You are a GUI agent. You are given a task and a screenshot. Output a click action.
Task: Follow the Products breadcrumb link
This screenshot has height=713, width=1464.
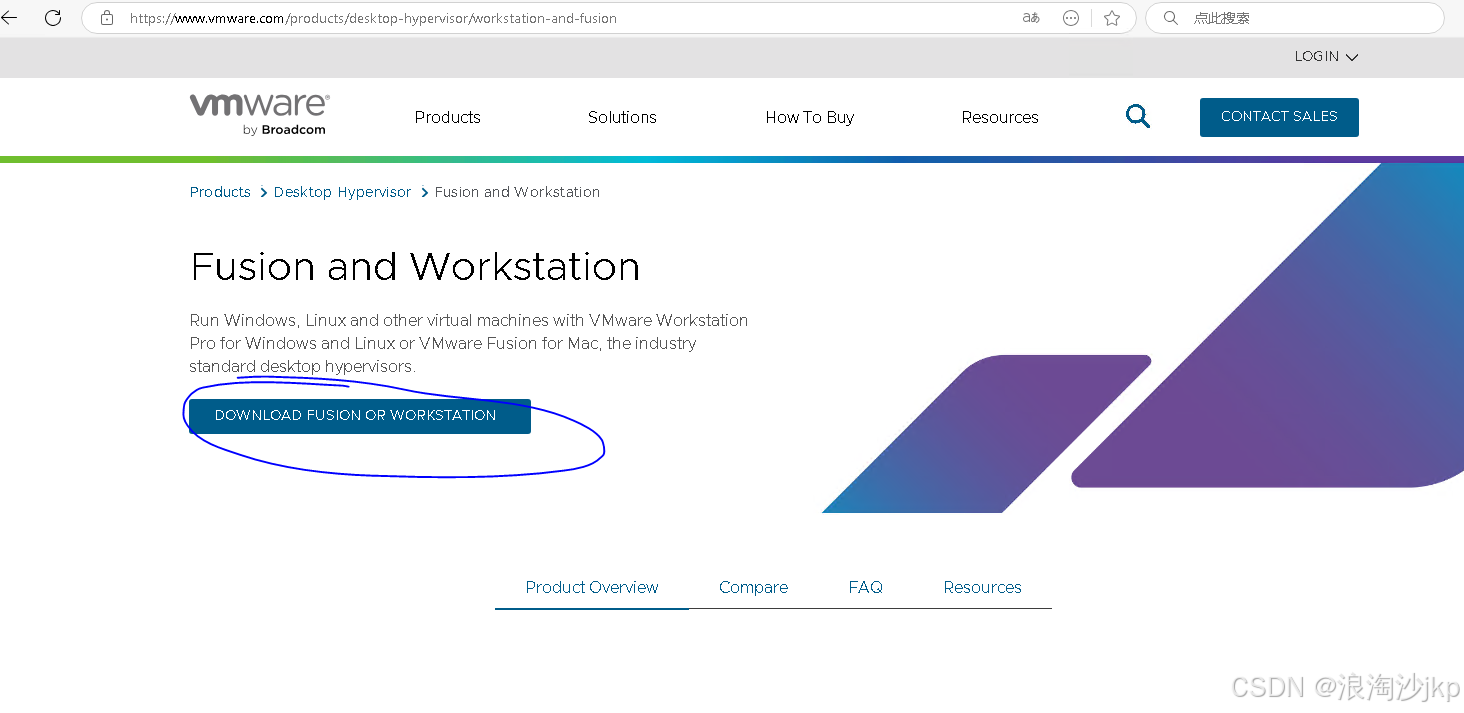point(220,192)
